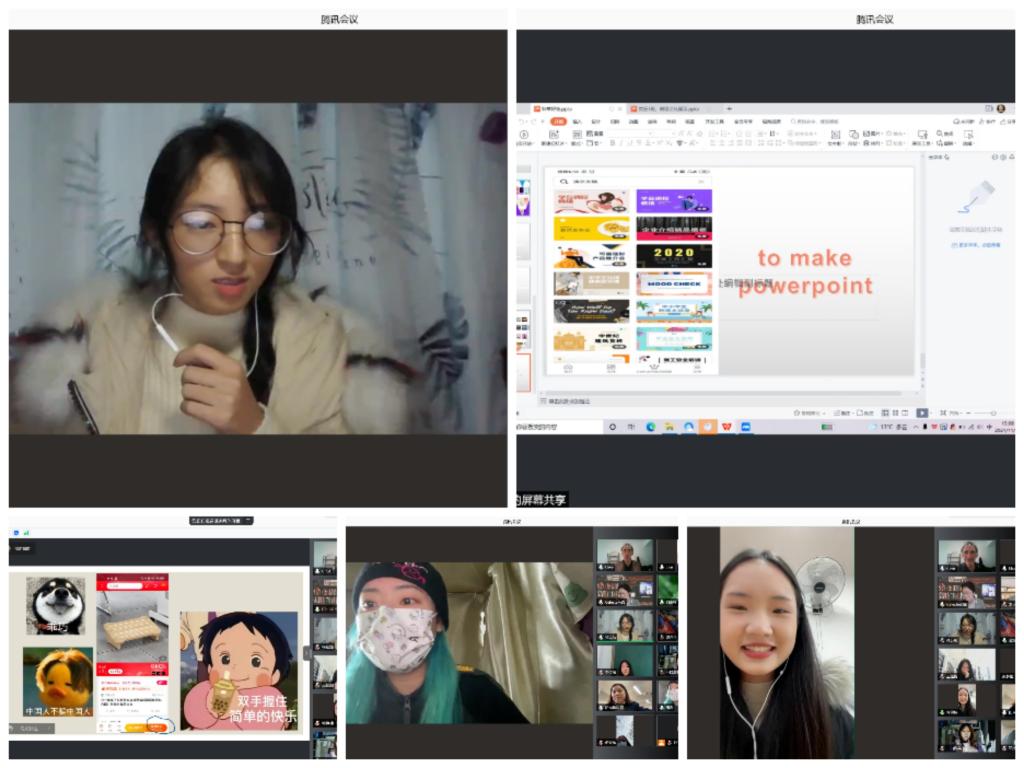Open Microsoft Edge from the taskbar
The image size is (1024, 768).
coord(650,426)
